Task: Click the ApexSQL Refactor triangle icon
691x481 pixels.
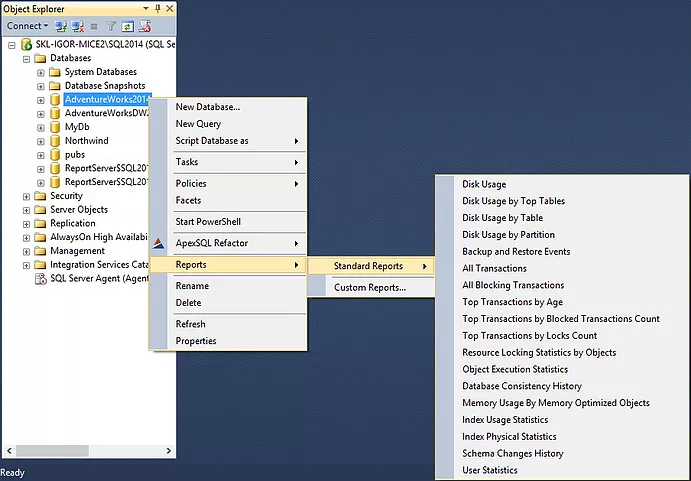Action: (159, 243)
